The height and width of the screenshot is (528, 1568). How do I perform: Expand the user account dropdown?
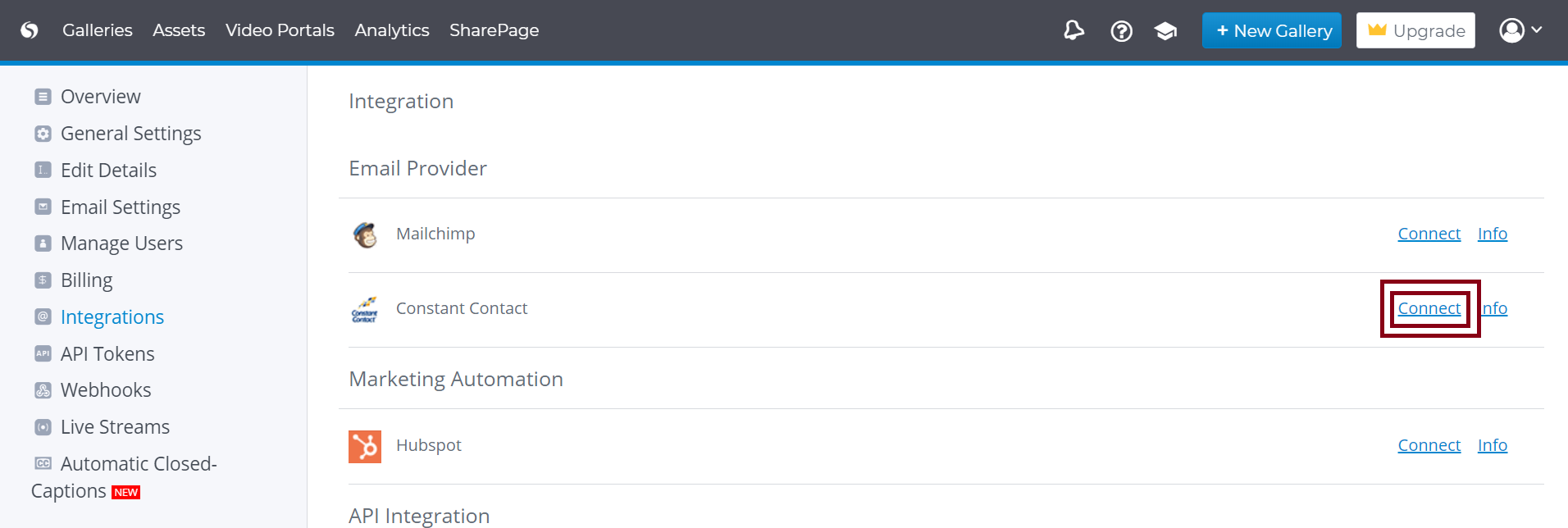pos(1520,30)
